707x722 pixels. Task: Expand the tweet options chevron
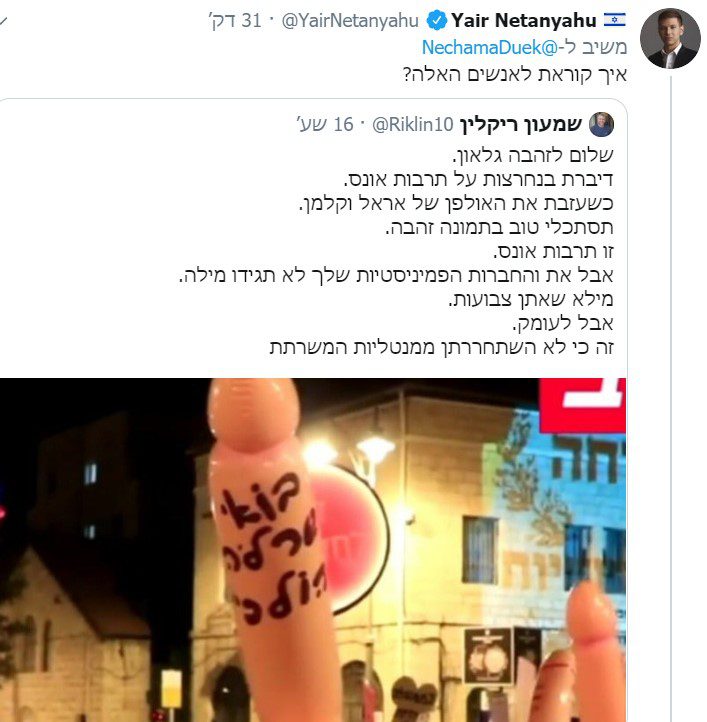click(x=2, y=21)
